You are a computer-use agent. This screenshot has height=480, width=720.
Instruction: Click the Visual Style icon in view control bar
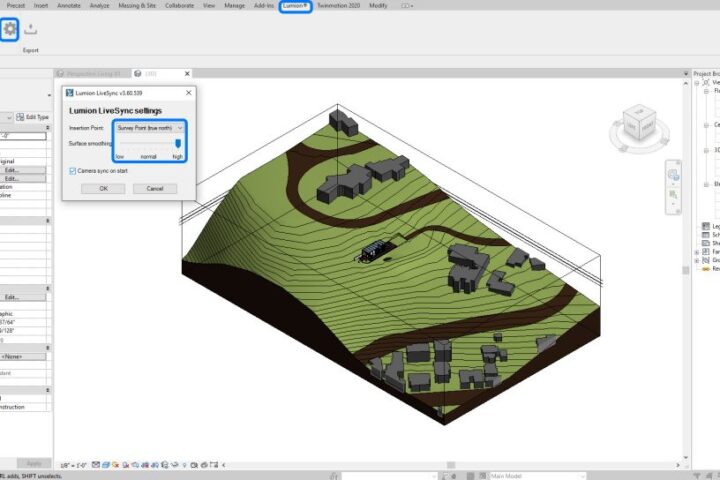(106, 465)
